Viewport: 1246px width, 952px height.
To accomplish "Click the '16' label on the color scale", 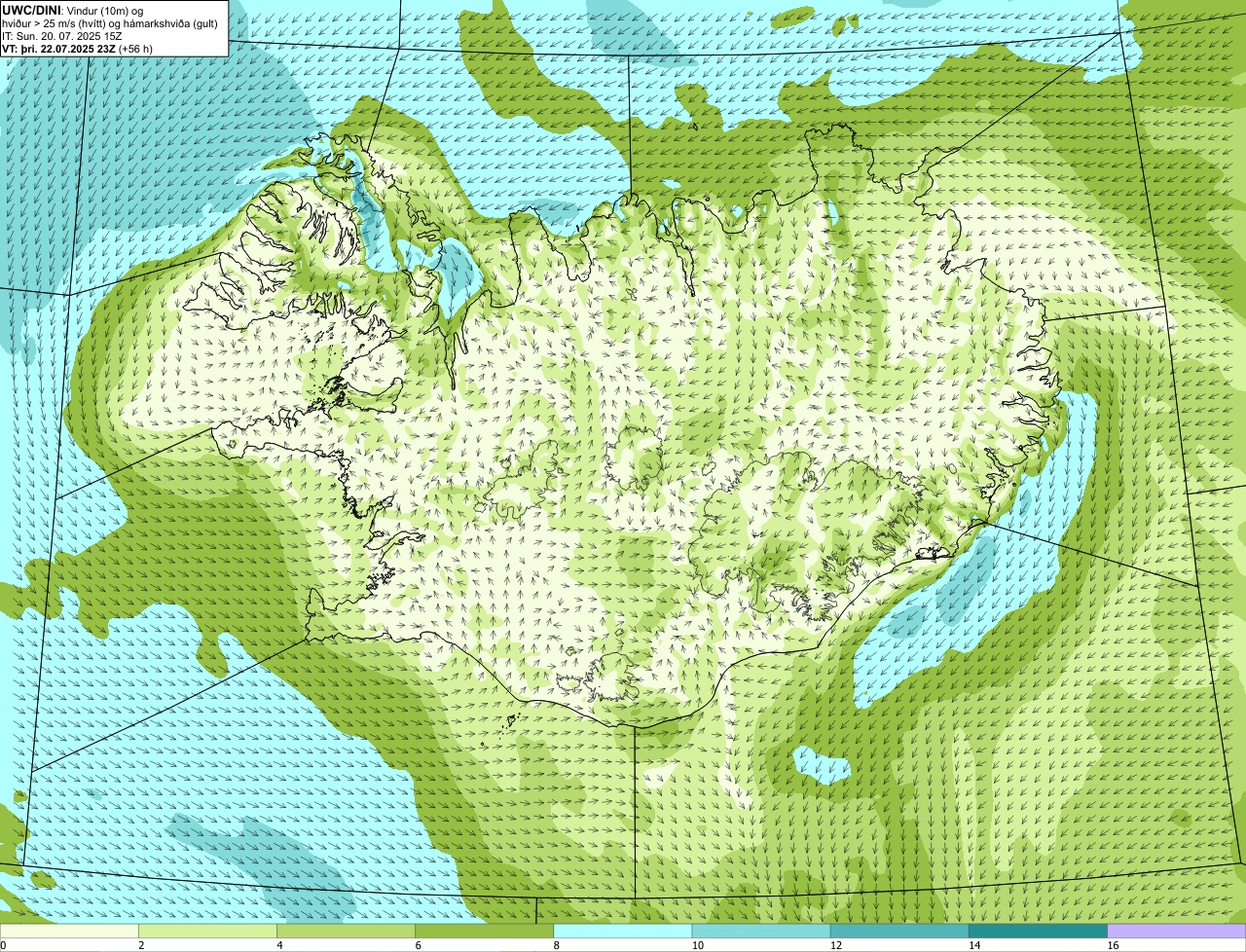I will 1113,945.
